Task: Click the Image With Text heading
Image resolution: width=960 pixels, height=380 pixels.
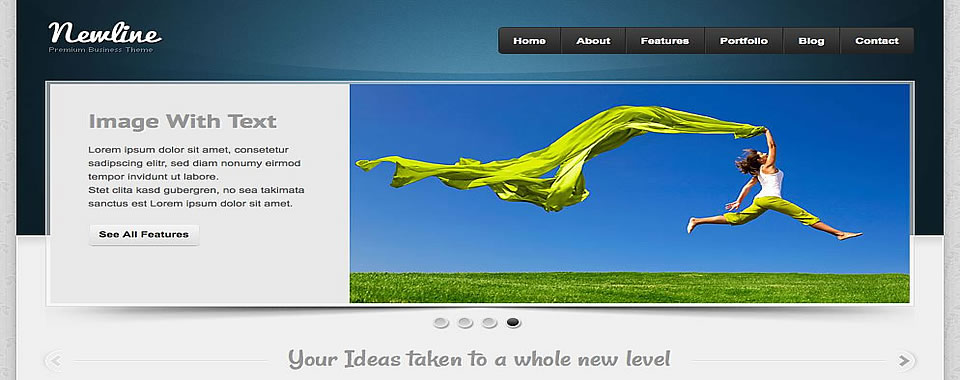Action: click(182, 121)
